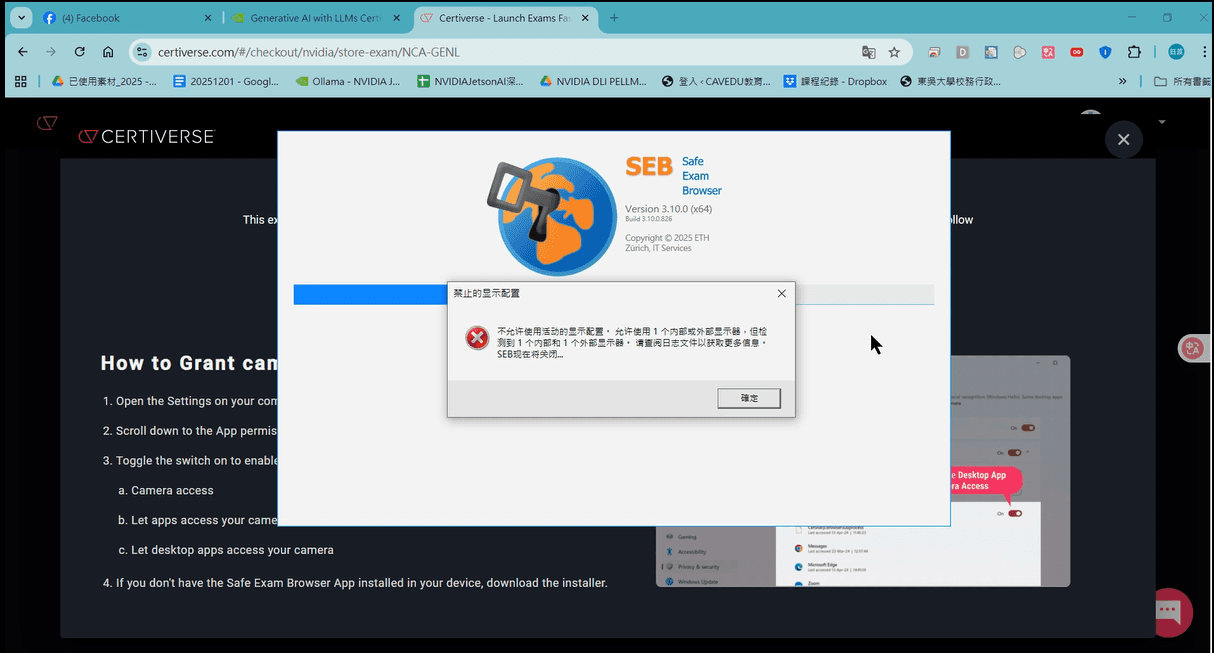Image resolution: width=1214 pixels, height=653 pixels.
Task: Click 'c. Let desktop apps access your camera'
Action: 225,550
